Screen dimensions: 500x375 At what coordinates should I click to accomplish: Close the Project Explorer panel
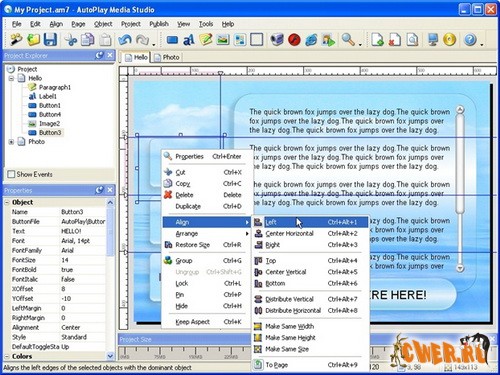(x=110, y=55)
